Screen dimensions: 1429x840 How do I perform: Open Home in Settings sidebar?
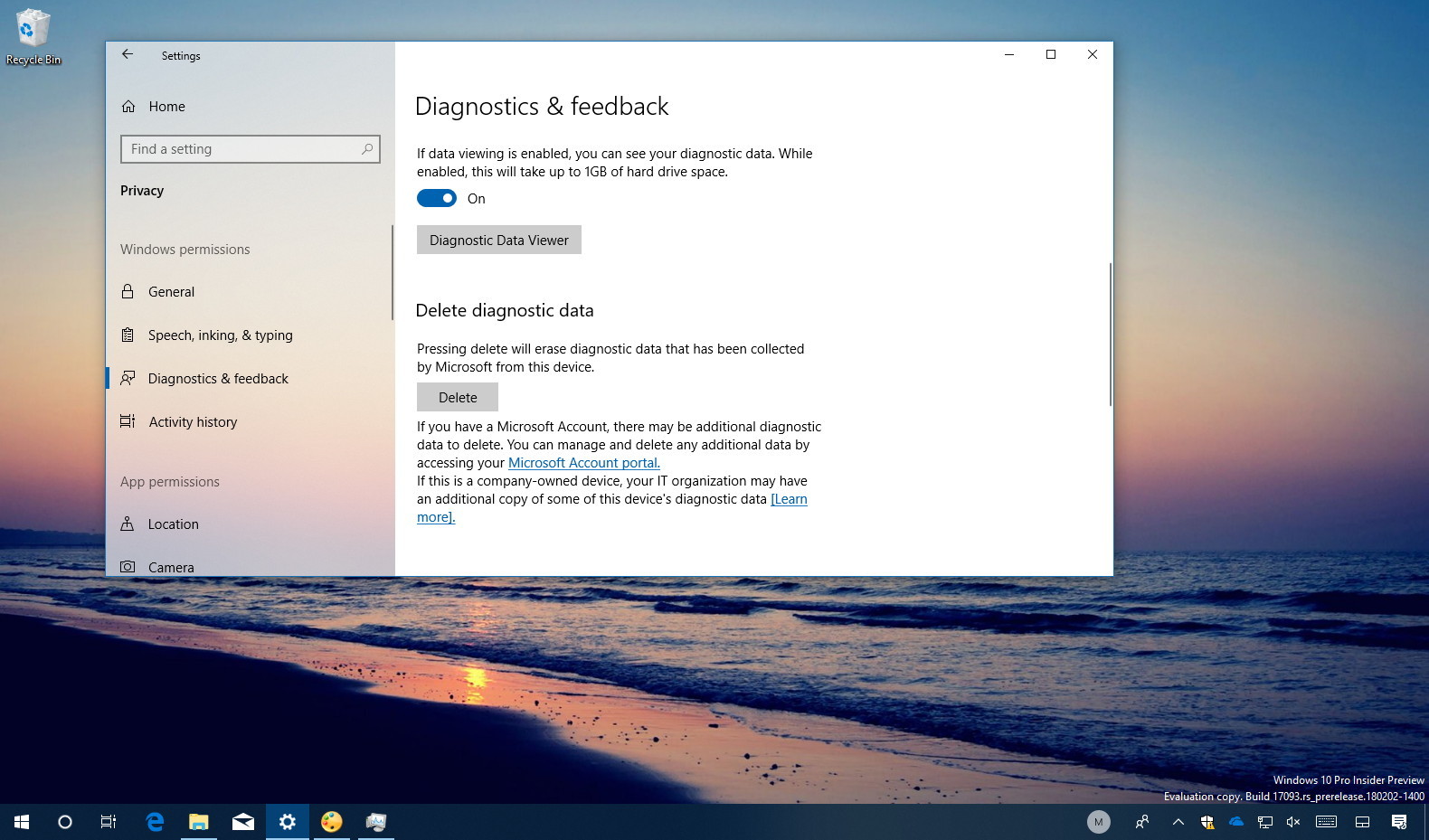coord(166,107)
